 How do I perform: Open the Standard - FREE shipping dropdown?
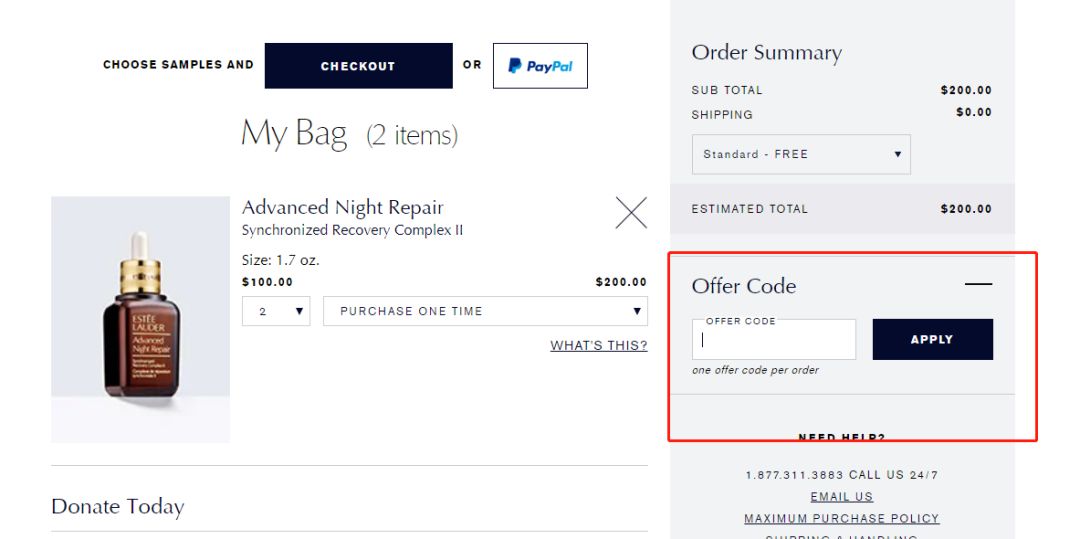click(801, 155)
